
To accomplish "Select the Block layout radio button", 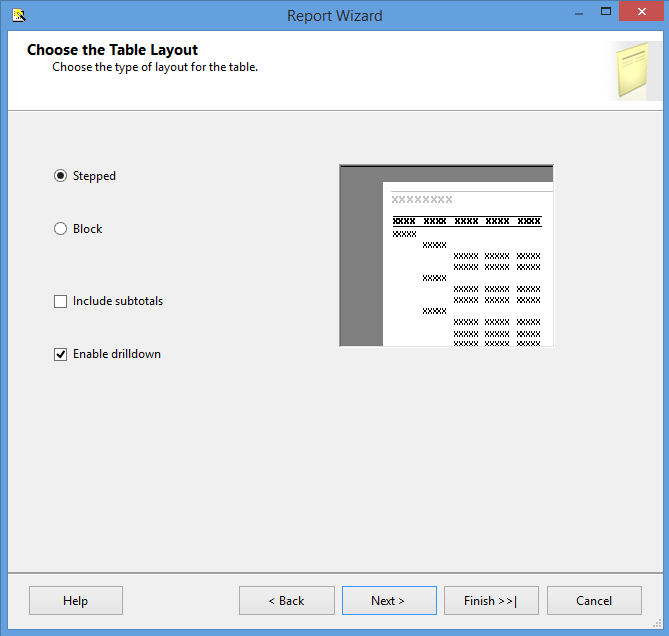I will (x=60, y=229).
